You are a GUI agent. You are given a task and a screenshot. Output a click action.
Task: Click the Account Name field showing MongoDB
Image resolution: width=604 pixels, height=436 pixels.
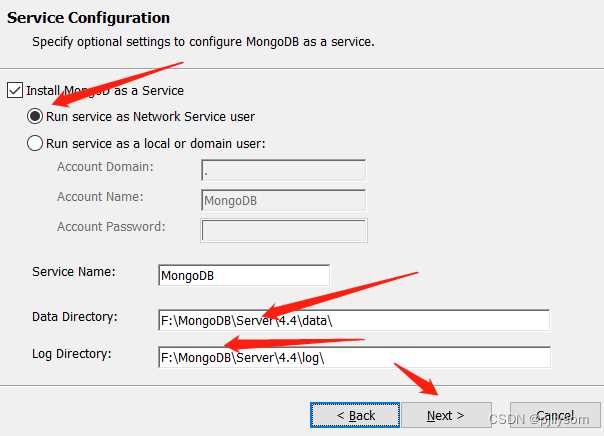pos(284,200)
